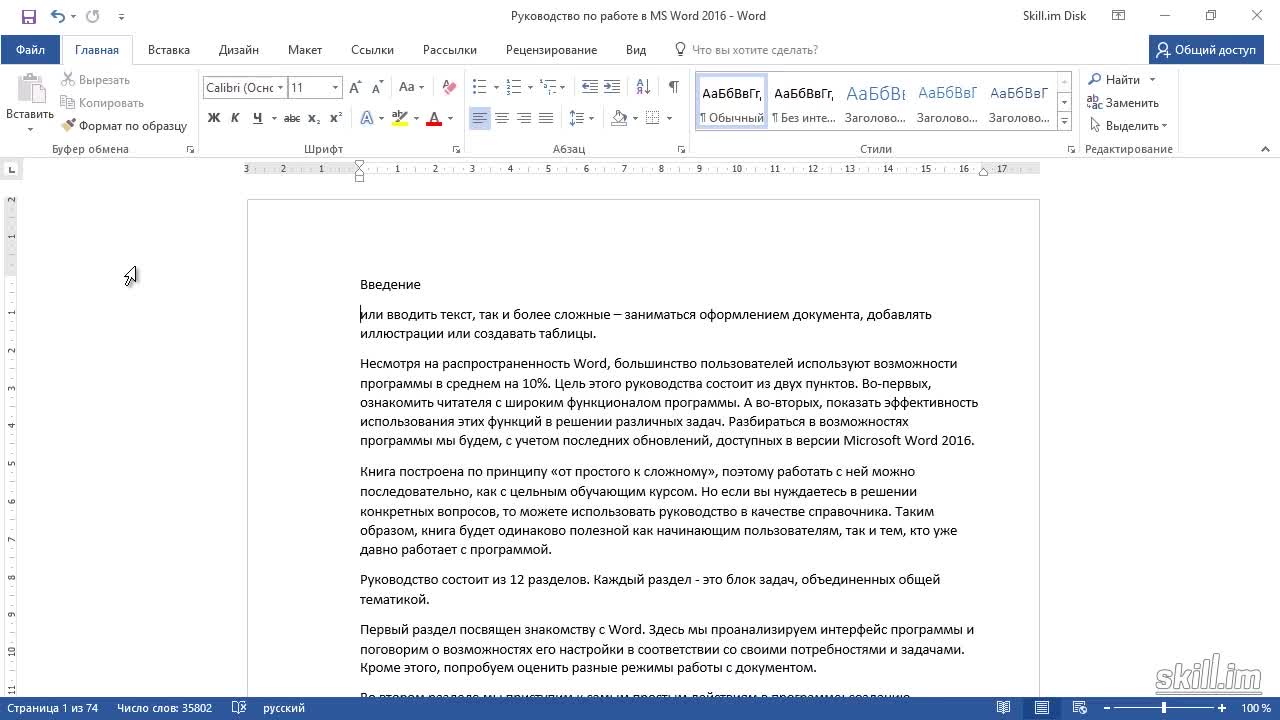Expand the styles gallery (more arrow)
This screenshot has width=1280, height=720.
pyautogui.click(x=1064, y=122)
